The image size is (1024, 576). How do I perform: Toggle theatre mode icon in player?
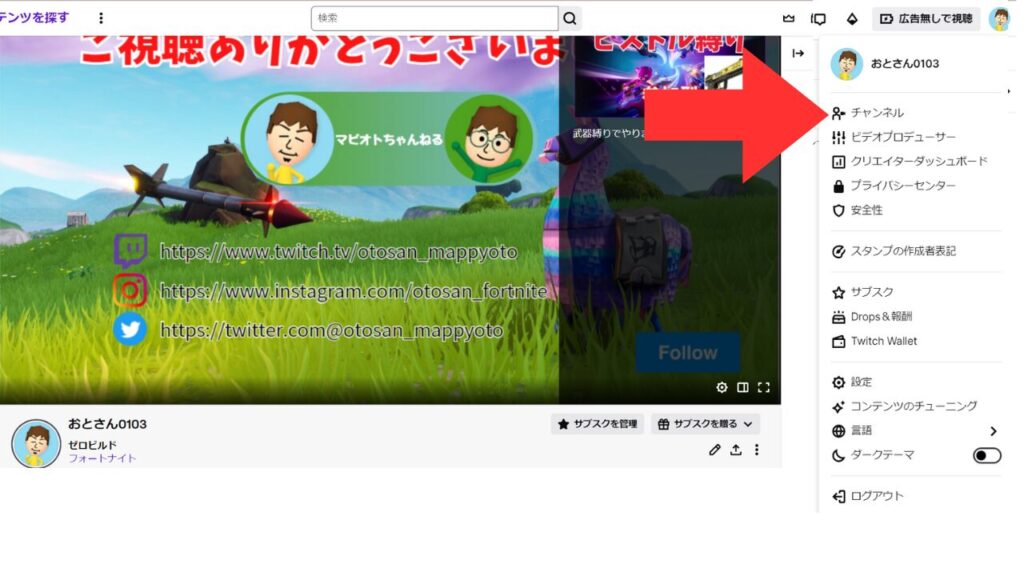coord(743,387)
